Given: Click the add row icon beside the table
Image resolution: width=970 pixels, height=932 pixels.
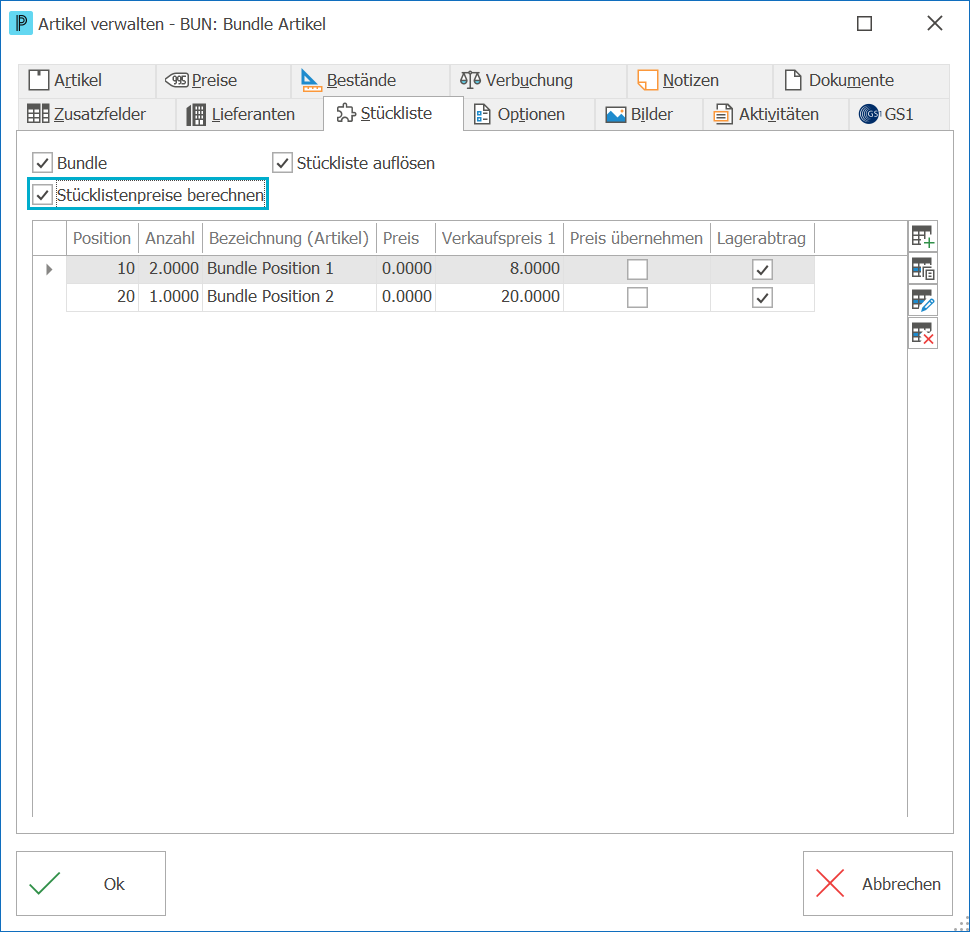Looking at the screenshot, I should click(x=922, y=237).
